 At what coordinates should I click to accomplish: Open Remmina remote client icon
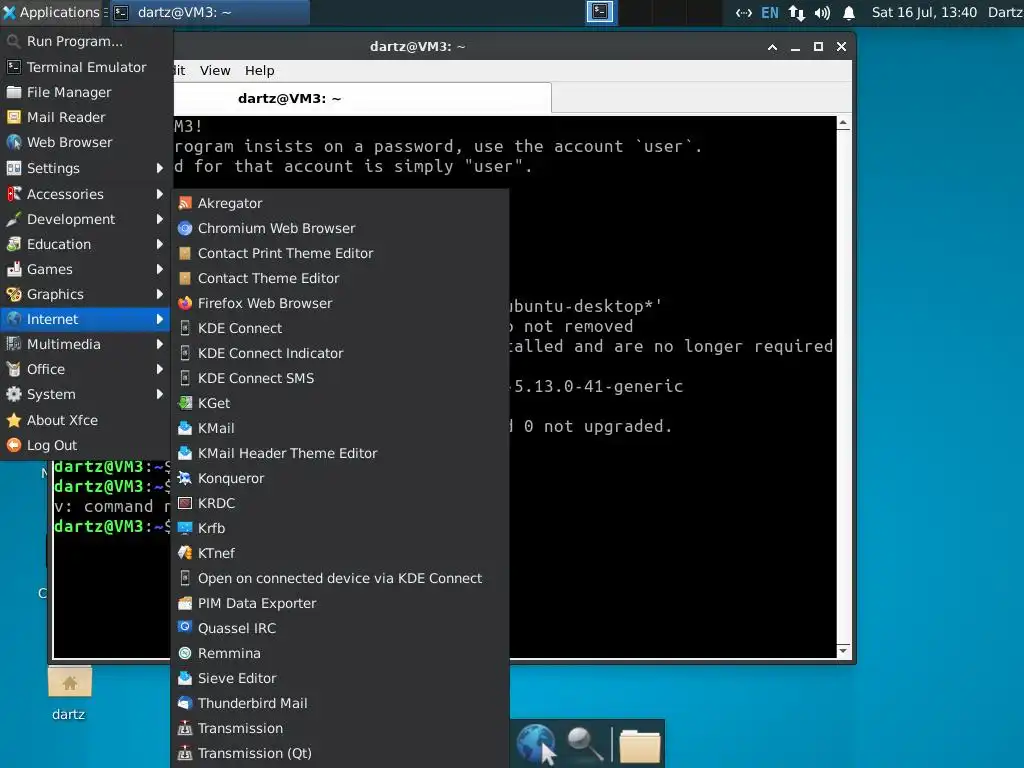click(x=185, y=654)
